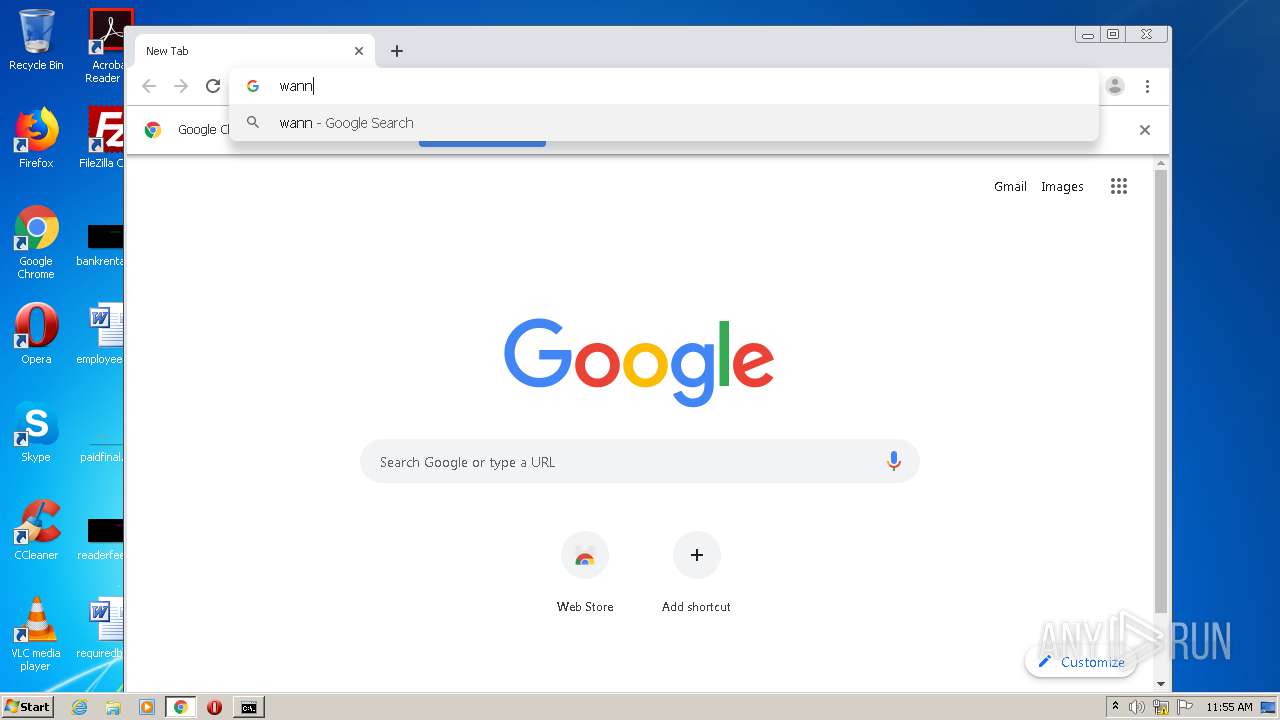This screenshot has width=1280, height=720.
Task: Dismiss the Google Chrome info bar
Action: coord(1145,130)
